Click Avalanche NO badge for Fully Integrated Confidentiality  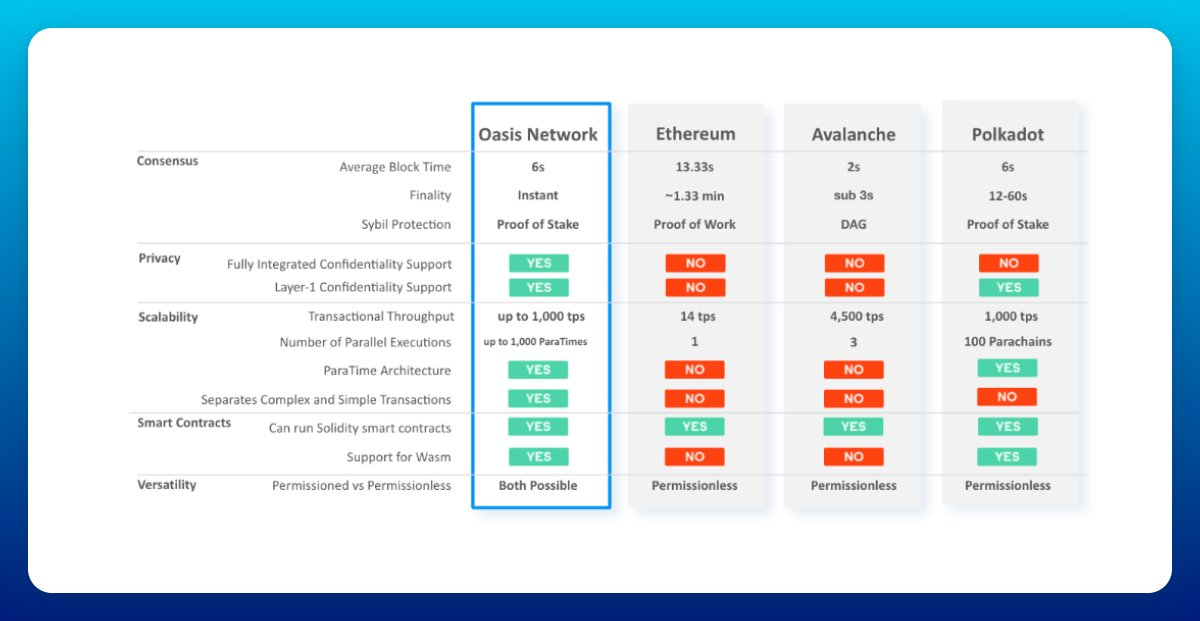pyautogui.click(x=854, y=263)
